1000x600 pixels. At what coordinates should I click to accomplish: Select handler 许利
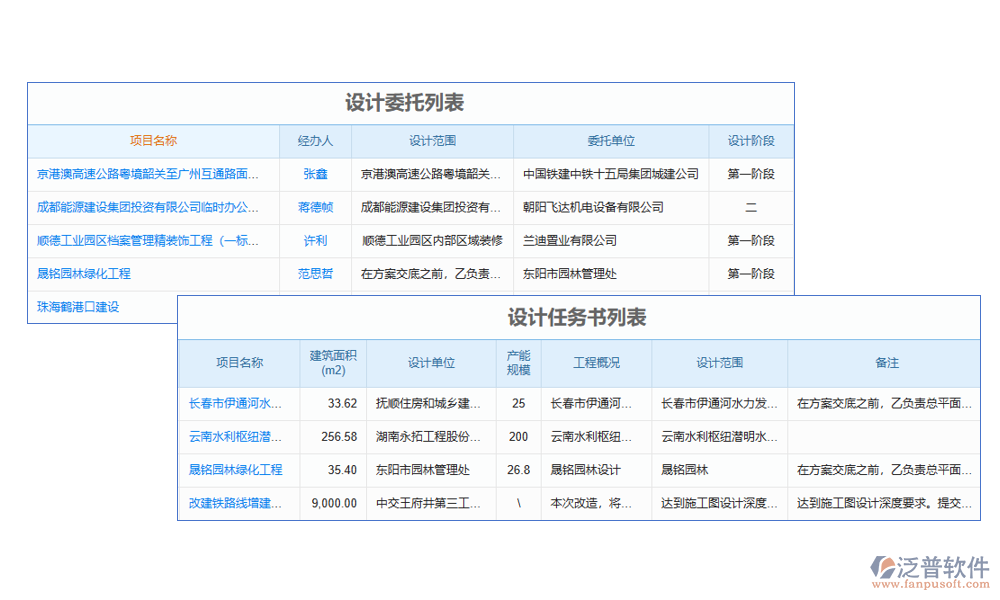pyautogui.click(x=316, y=240)
